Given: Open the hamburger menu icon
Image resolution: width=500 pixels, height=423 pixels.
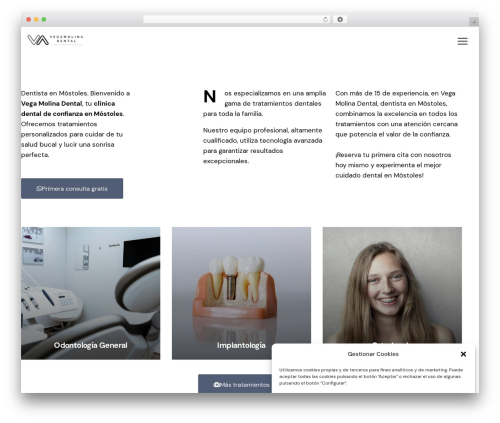Looking at the screenshot, I should [x=462, y=41].
